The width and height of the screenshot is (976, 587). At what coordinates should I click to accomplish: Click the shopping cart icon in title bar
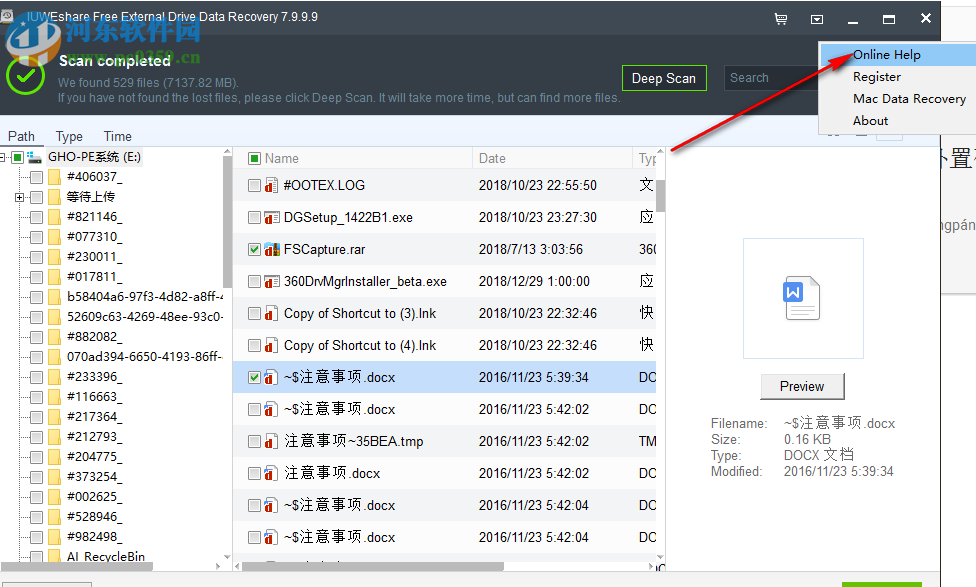781,19
